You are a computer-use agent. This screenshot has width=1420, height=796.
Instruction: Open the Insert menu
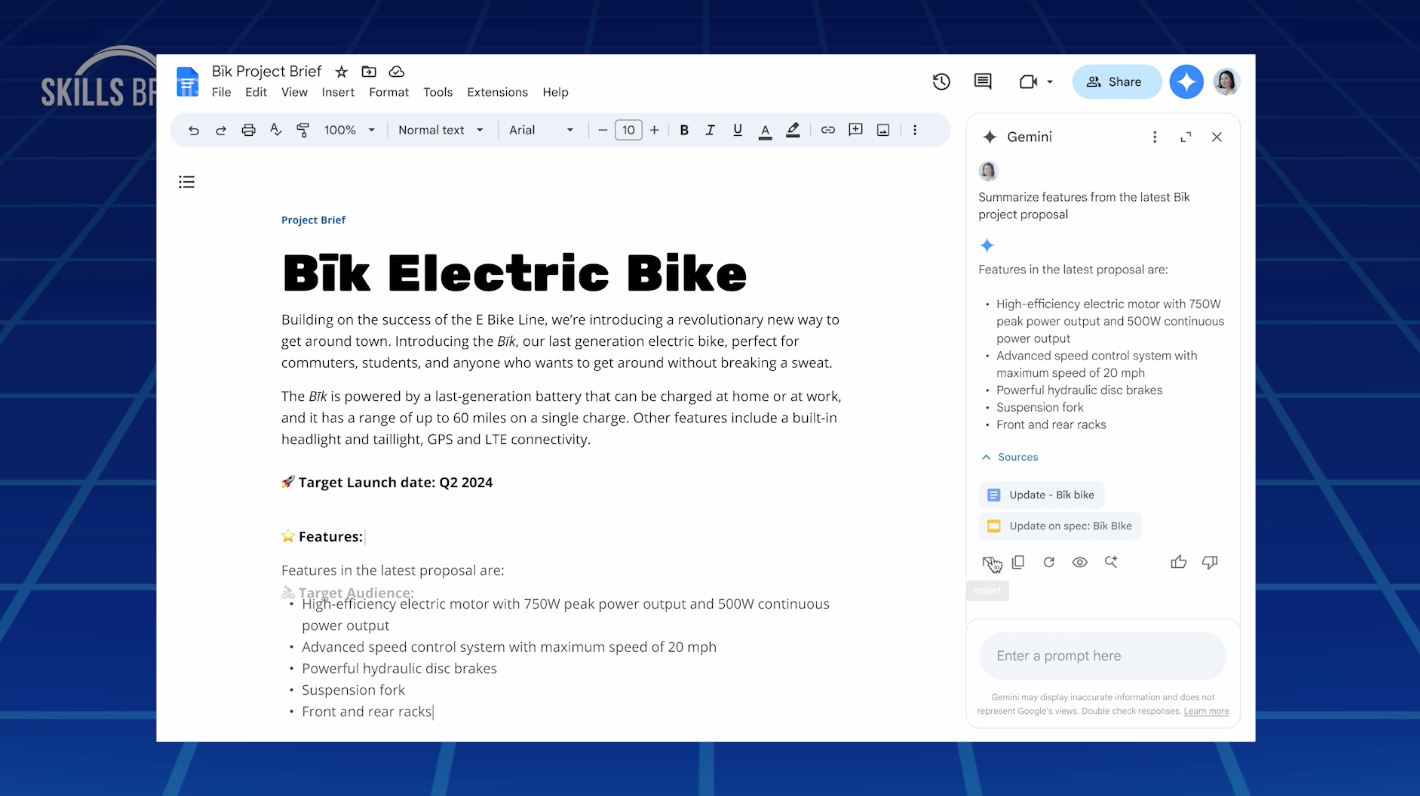338,92
